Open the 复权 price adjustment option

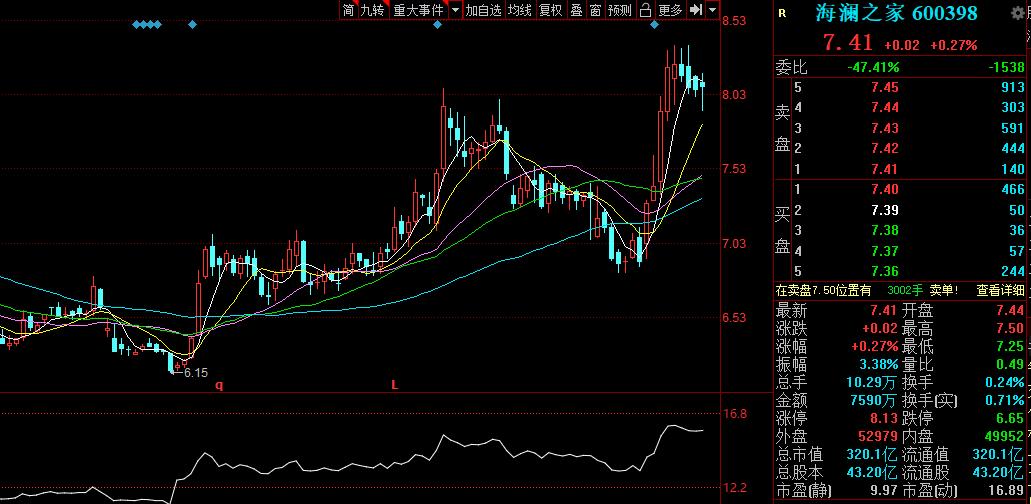tap(550, 10)
